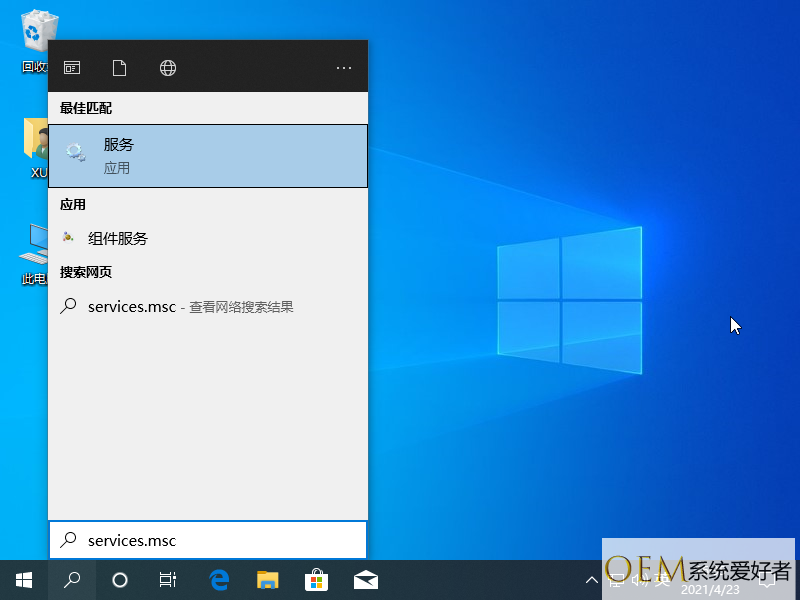Click the taskbar search magnifier button
Image resolution: width=800 pixels, height=600 pixels.
pyautogui.click(x=72, y=580)
